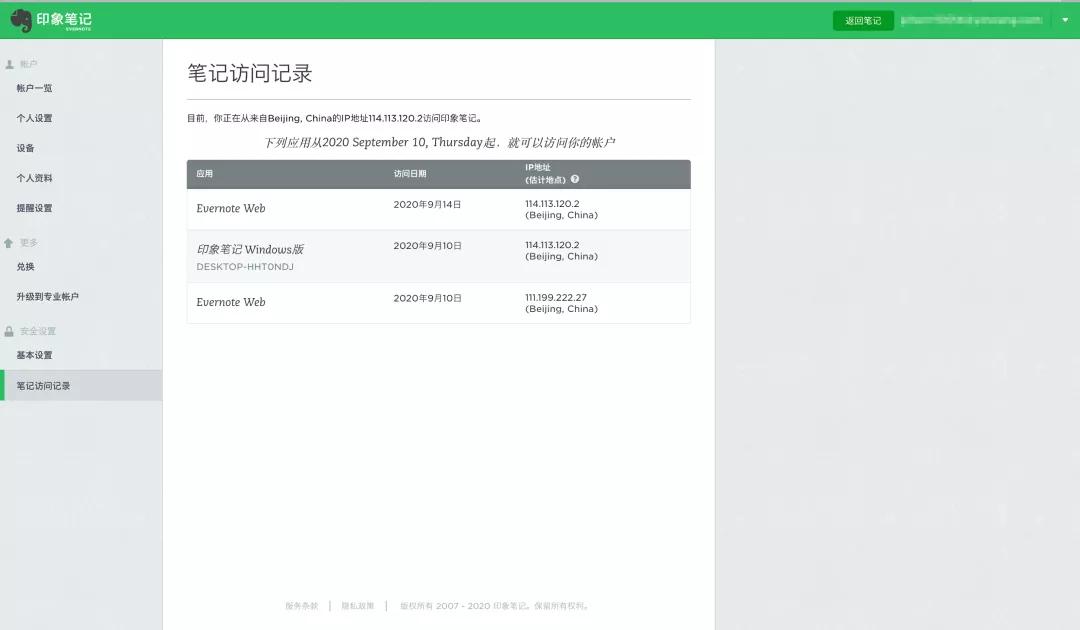1080x630 pixels.
Task: Click device name DESKTOP-HHT0NDJ
Action: tap(245, 266)
